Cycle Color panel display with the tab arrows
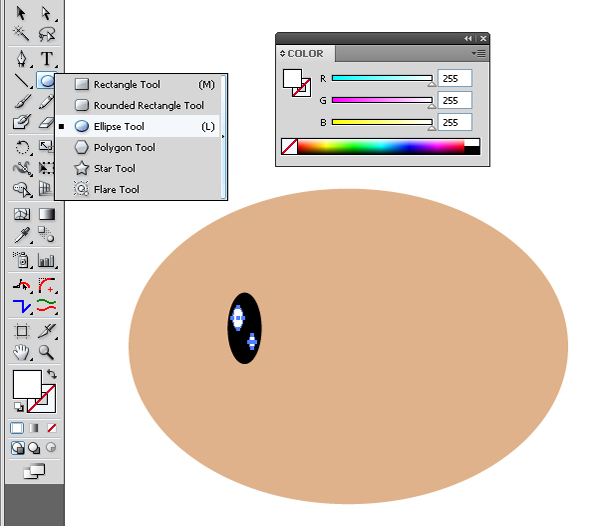 coord(282,54)
